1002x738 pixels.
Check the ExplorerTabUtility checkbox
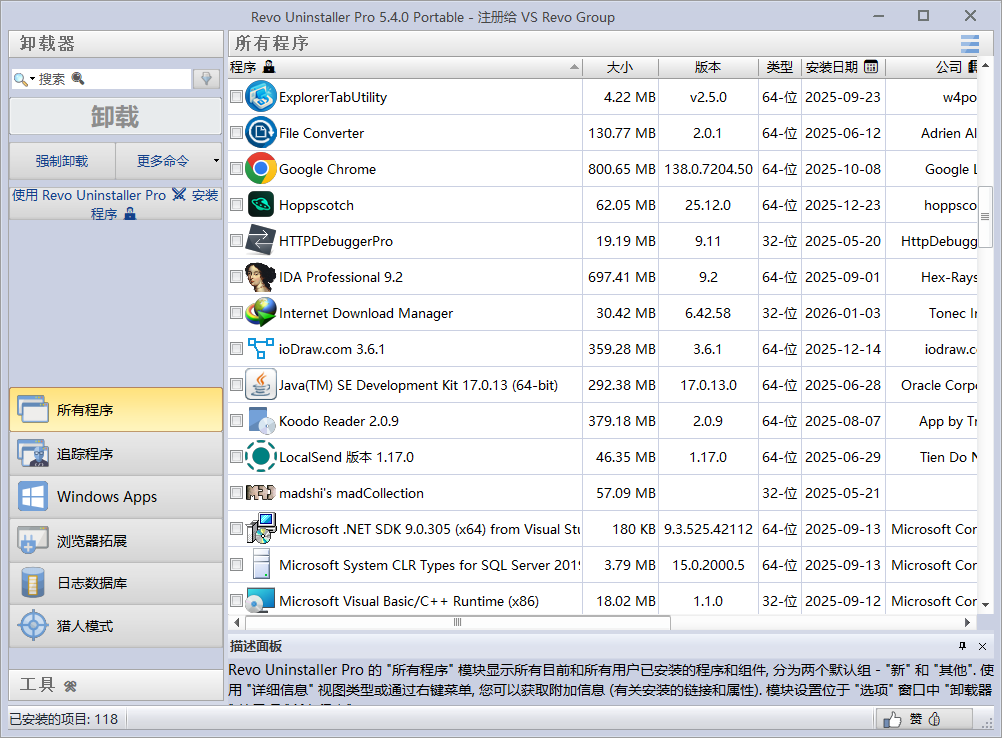pyautogui.click(x=236, y=97)
